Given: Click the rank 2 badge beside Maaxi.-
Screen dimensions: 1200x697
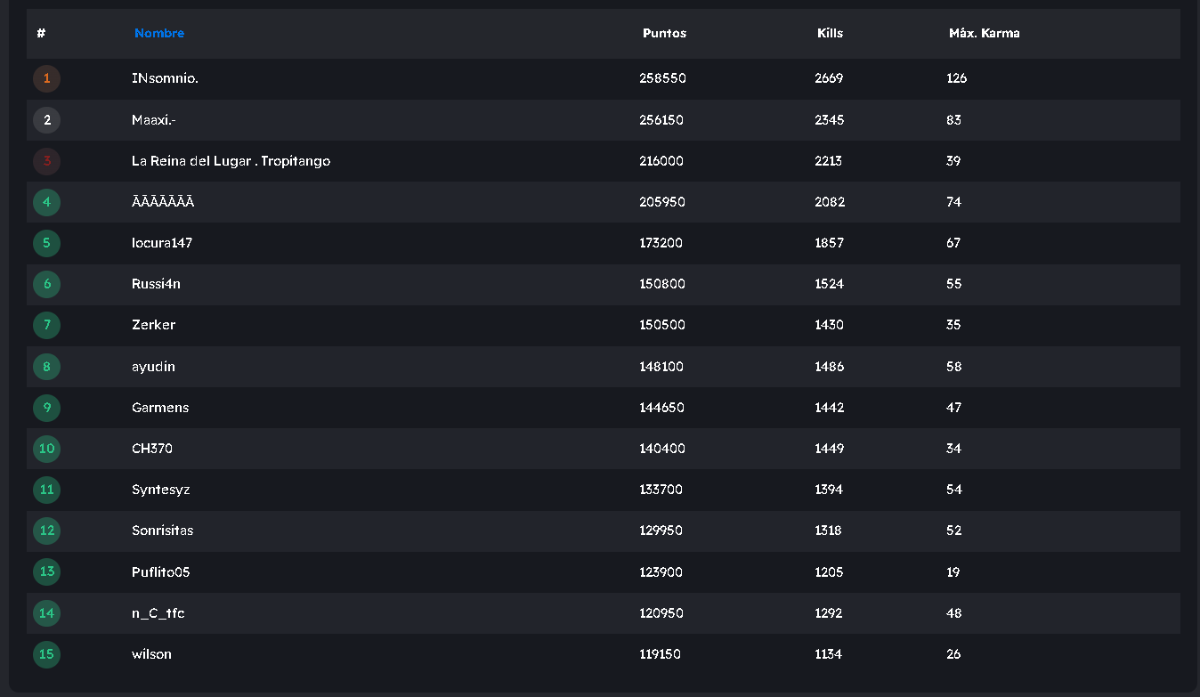Looking at the screenshot, I should [46, 120].
